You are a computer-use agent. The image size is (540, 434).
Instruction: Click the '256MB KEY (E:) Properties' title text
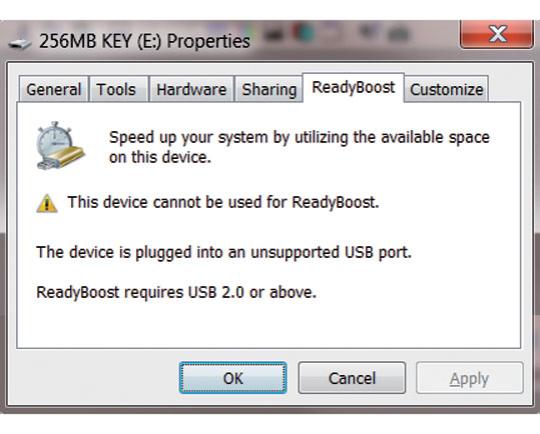point(144,41)
